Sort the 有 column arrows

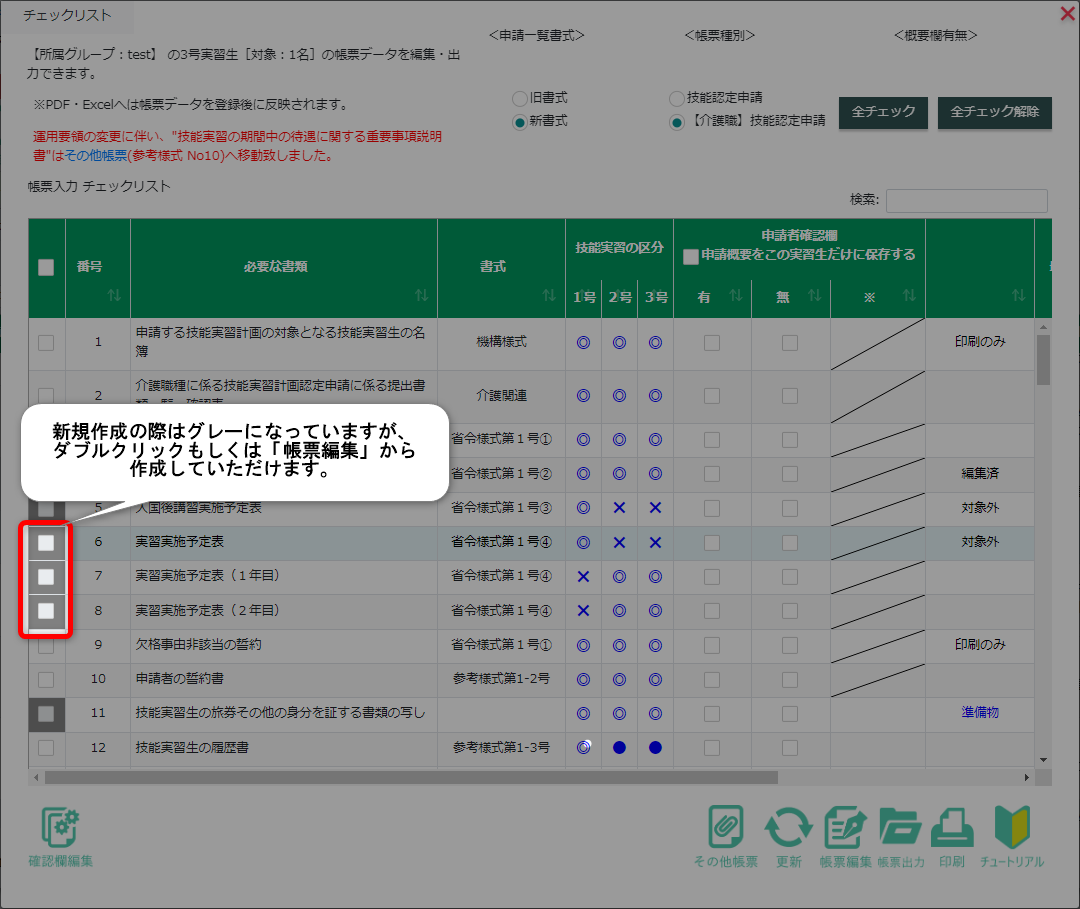[736, 295]
